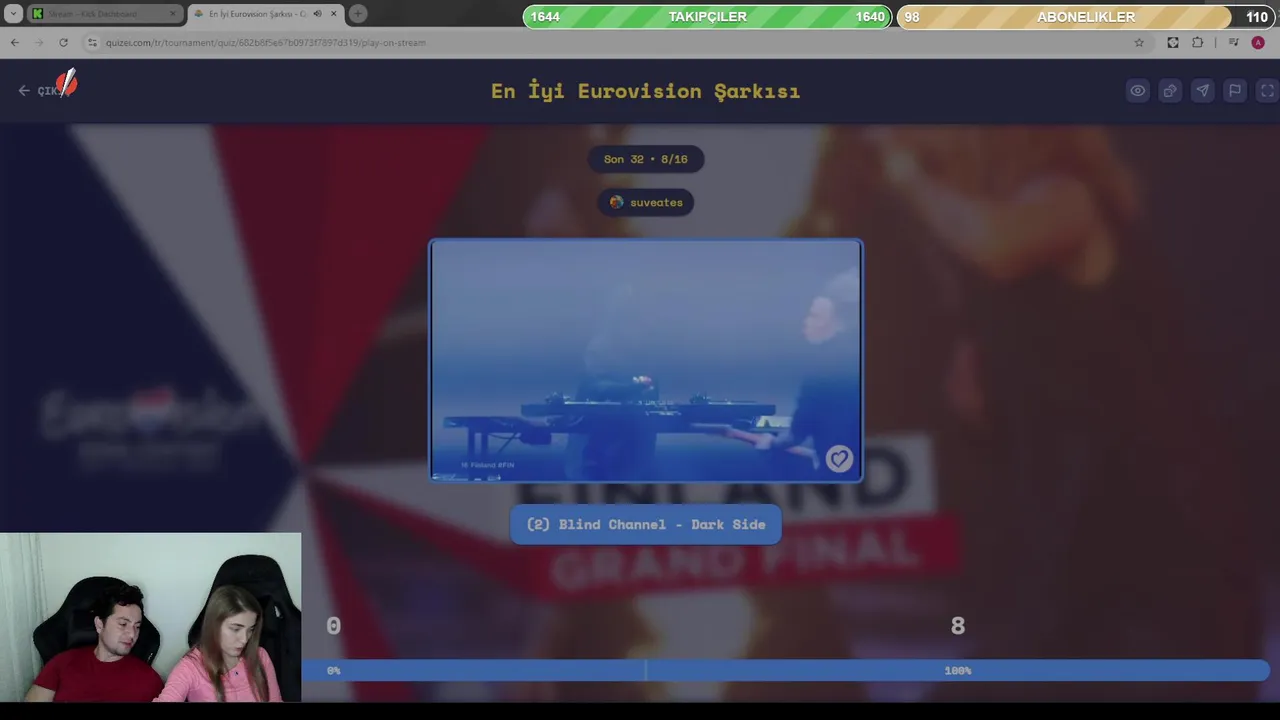Open the tab search dropdown
Image resolution: width=1280 pixels, height=720 pixels.
[x=13, y=14]
